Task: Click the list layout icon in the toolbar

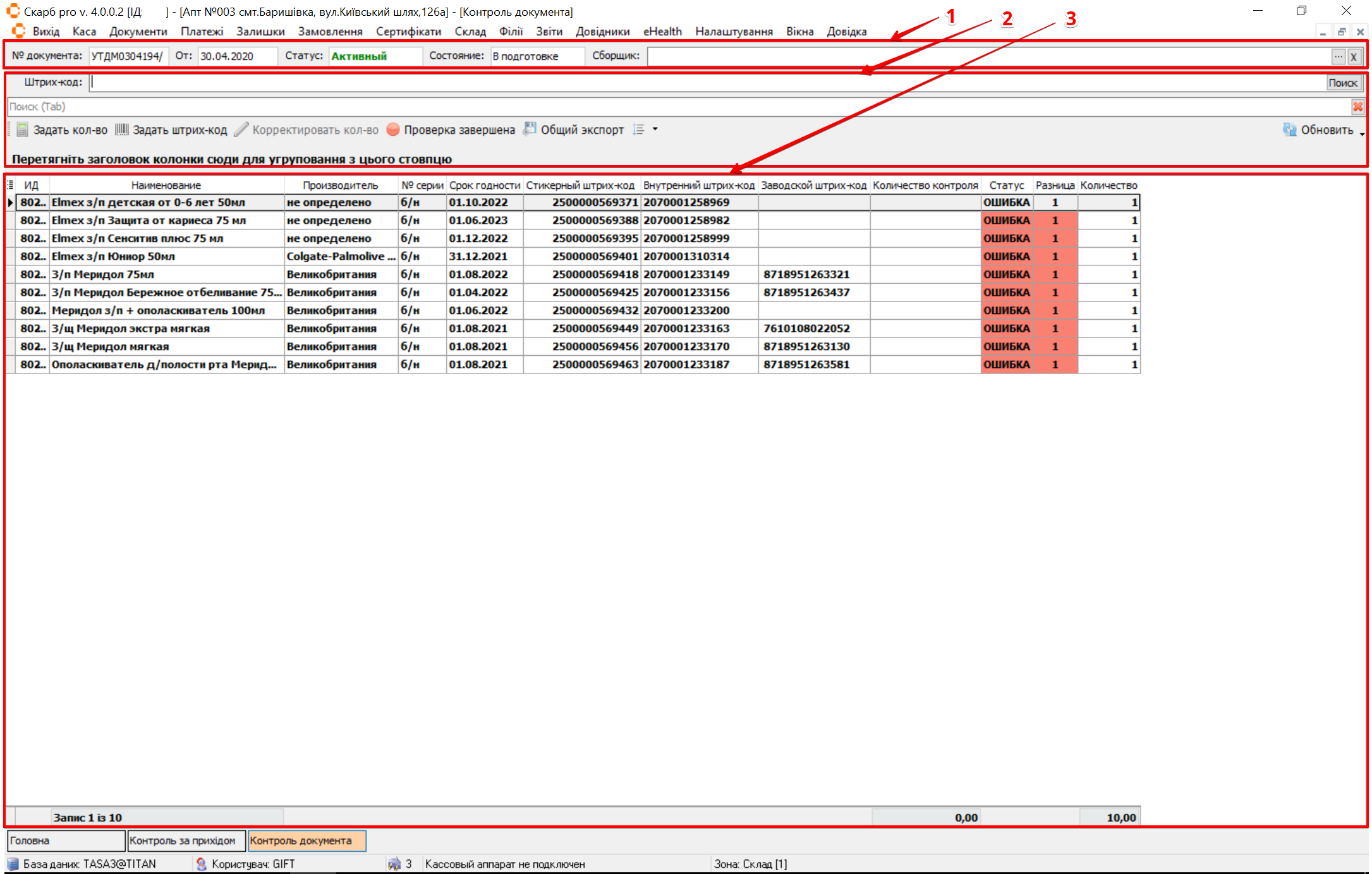Action: (639, 130)
